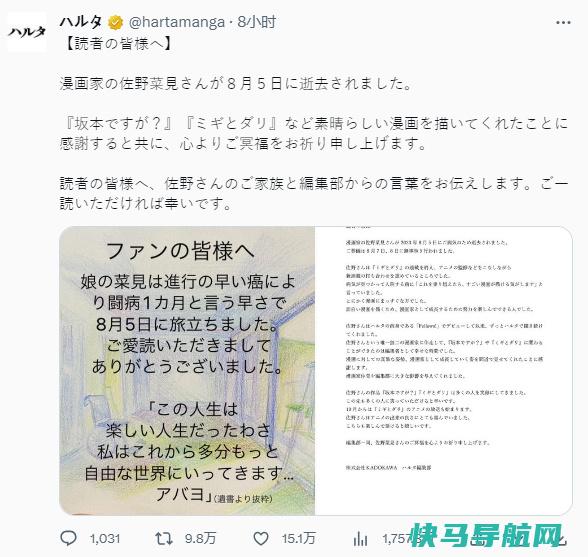Open the 8小时 timestamp link
Screen dimensions: 588x557
coord(257,22)
